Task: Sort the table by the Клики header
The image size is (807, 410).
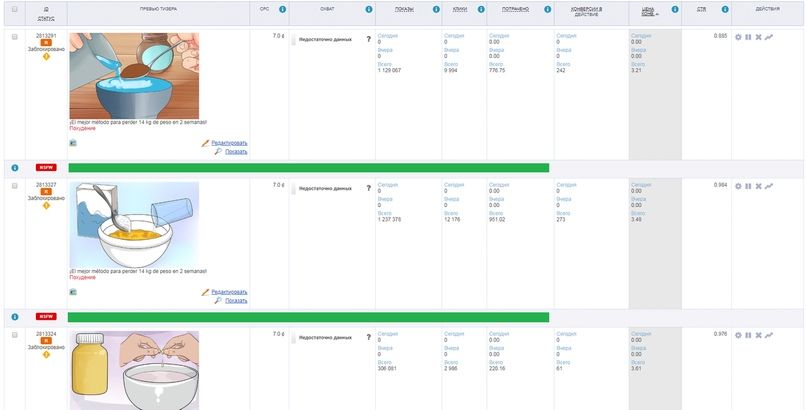Action: [x=460, y=9]
